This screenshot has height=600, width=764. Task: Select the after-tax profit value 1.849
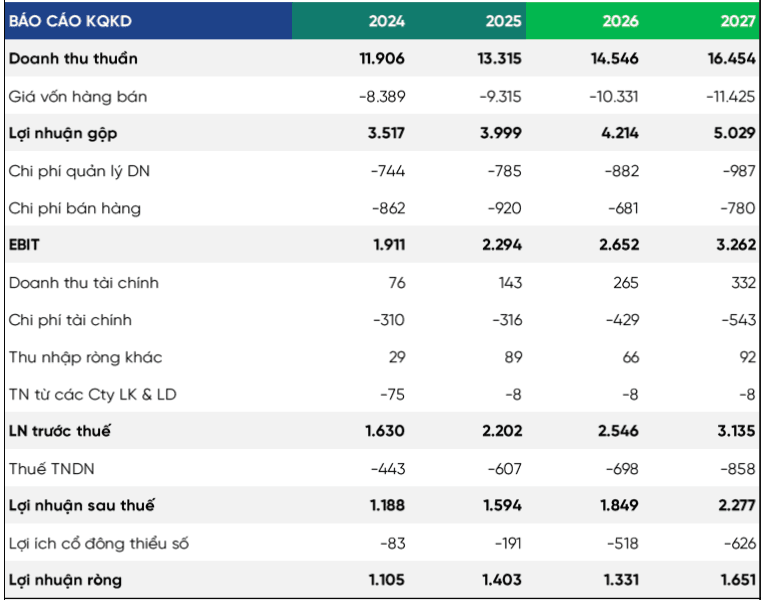pyautogui.click(x=619, y=505)
